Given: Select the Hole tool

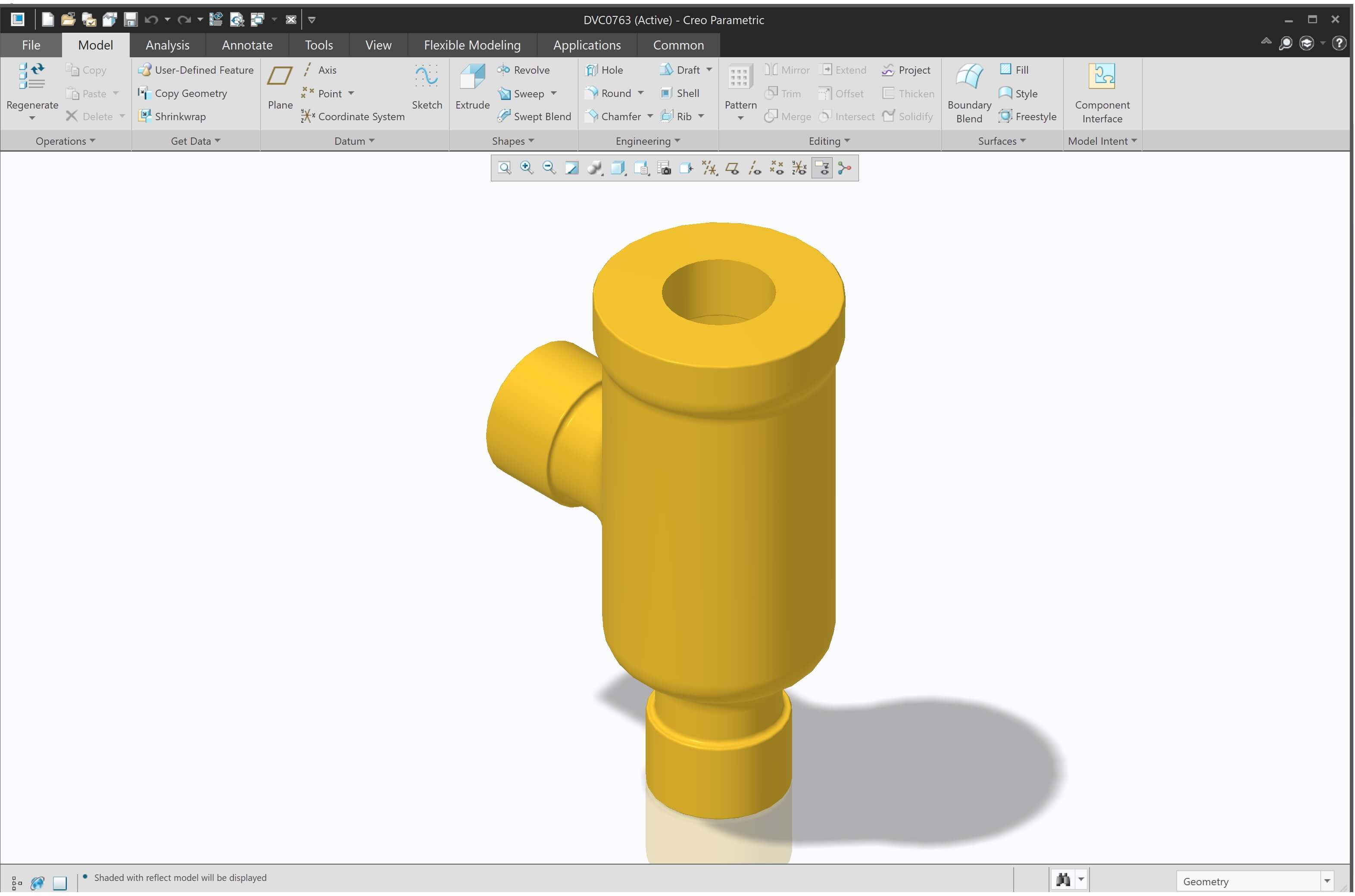Looking at the screenshot, I should coord(604,70).
